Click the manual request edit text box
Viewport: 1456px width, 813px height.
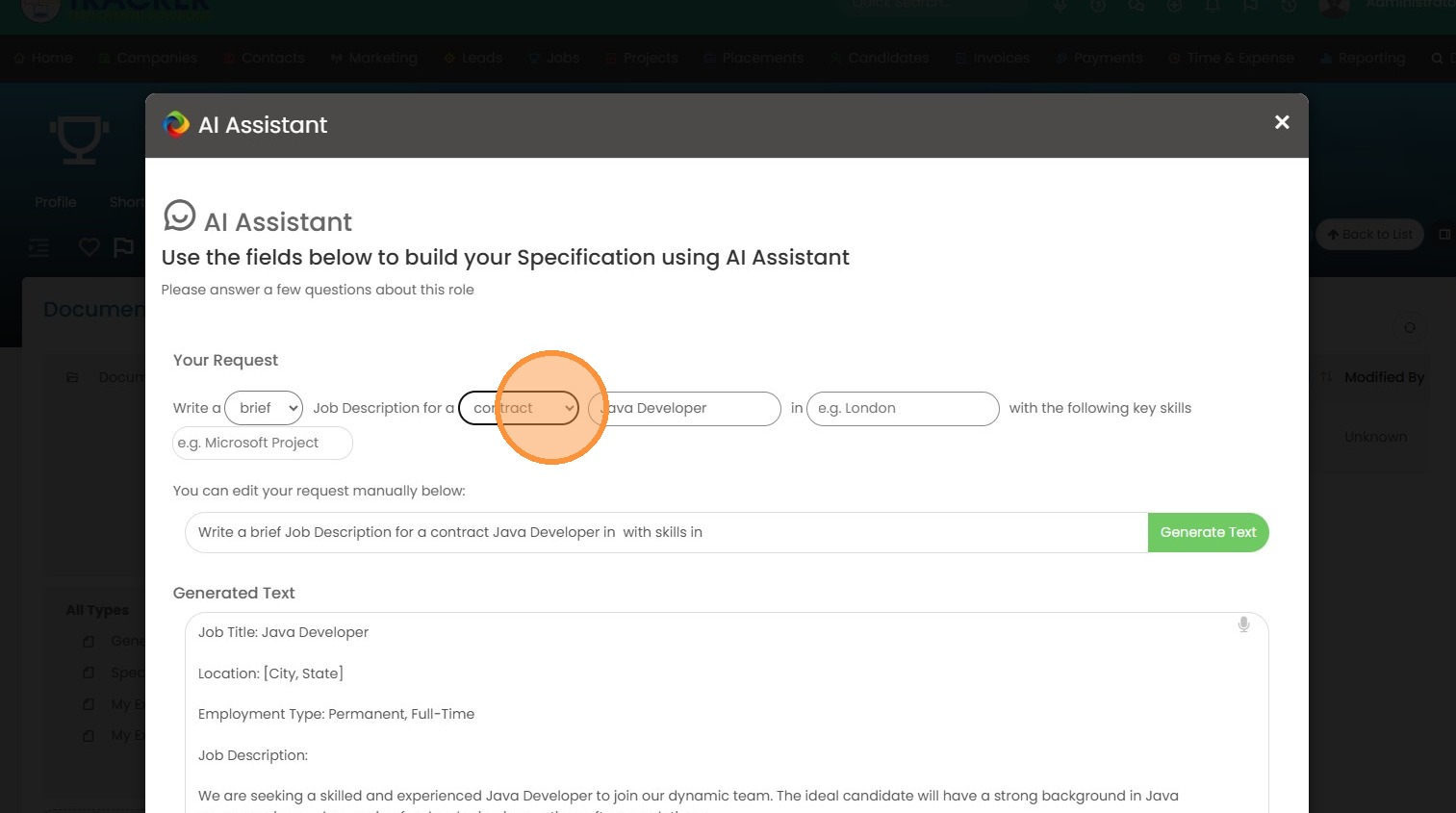666,532
